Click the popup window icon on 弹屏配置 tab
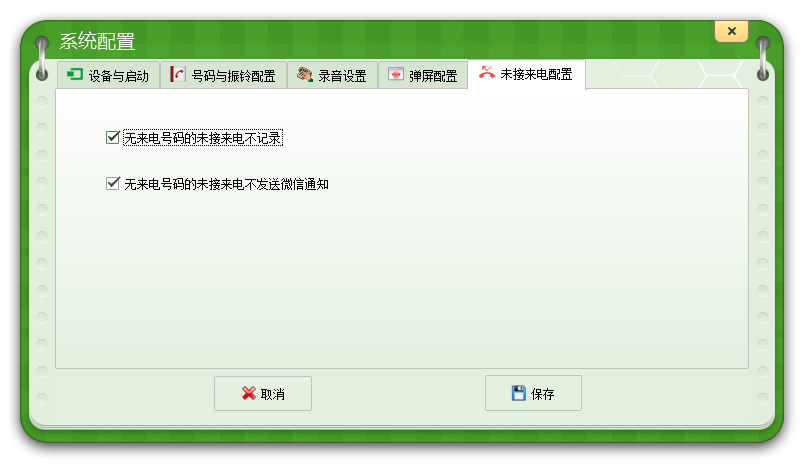804x473 pixels. tap(396, 75)
